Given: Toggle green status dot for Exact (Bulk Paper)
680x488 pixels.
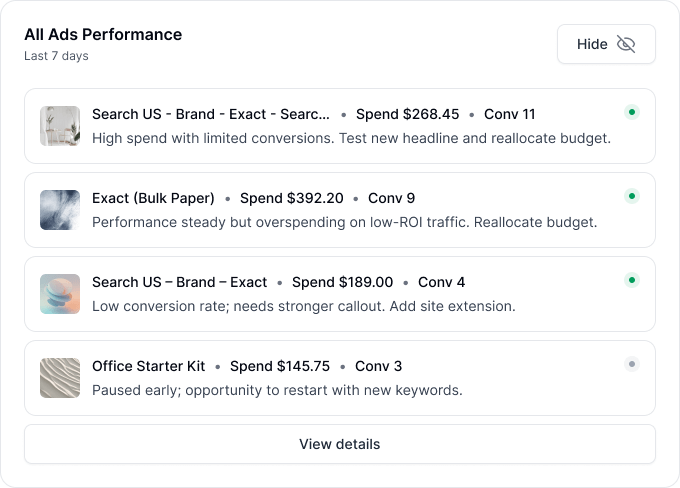Looking at the screenshot, I should (631, 196).
